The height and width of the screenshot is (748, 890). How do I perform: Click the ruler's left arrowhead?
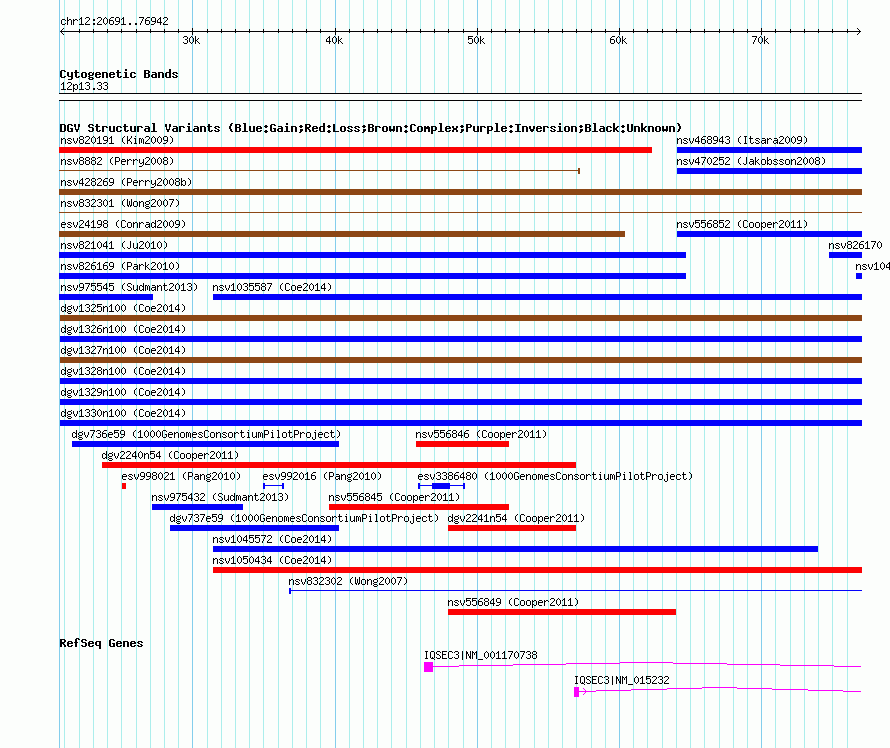62,31
